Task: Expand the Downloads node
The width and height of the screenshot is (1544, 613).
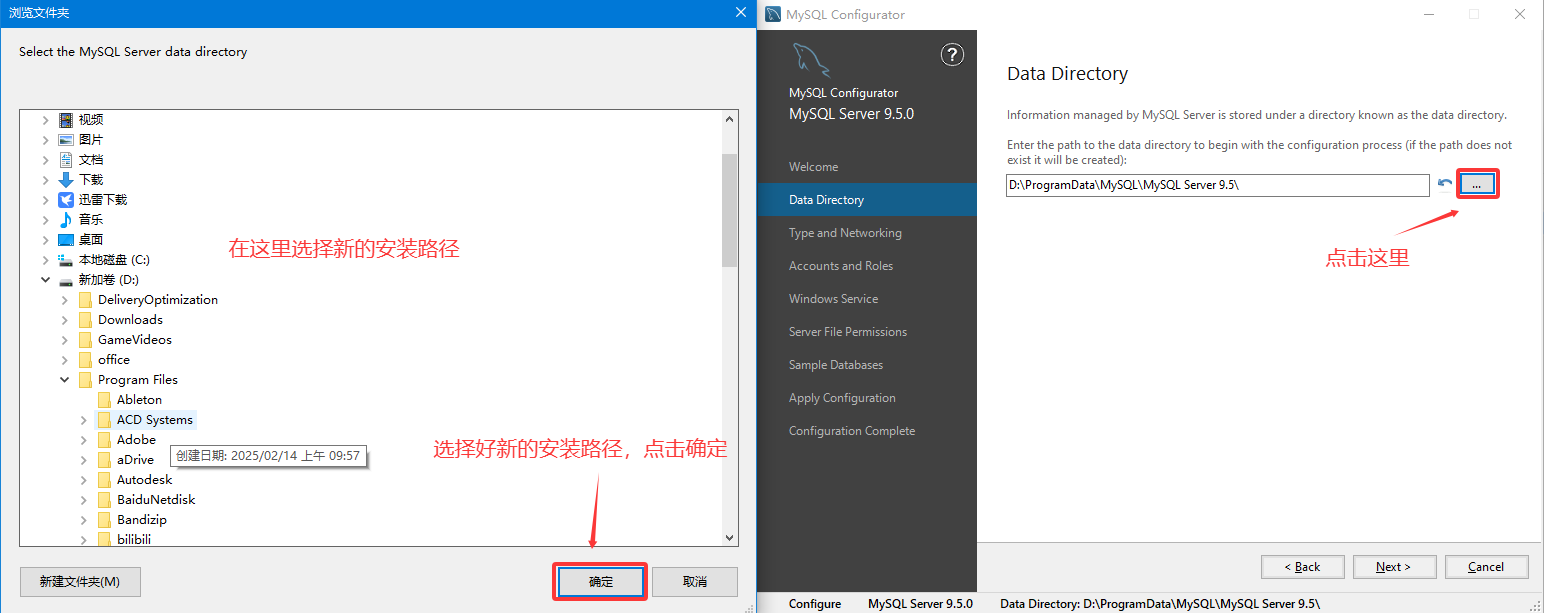Action: 65,320
